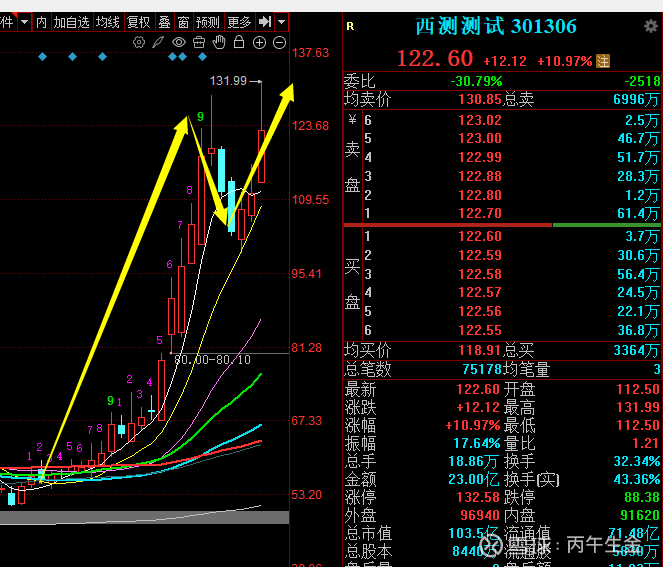Zoom in with the plus circle icon

[259, 42]
